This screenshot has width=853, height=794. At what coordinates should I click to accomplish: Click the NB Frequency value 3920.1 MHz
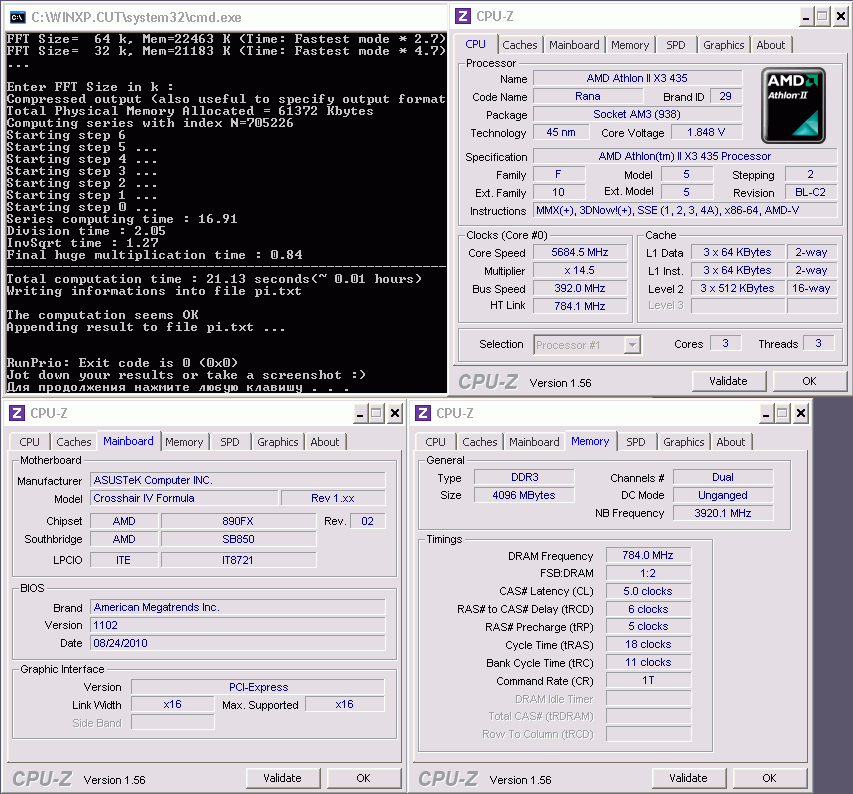(722, 513)
